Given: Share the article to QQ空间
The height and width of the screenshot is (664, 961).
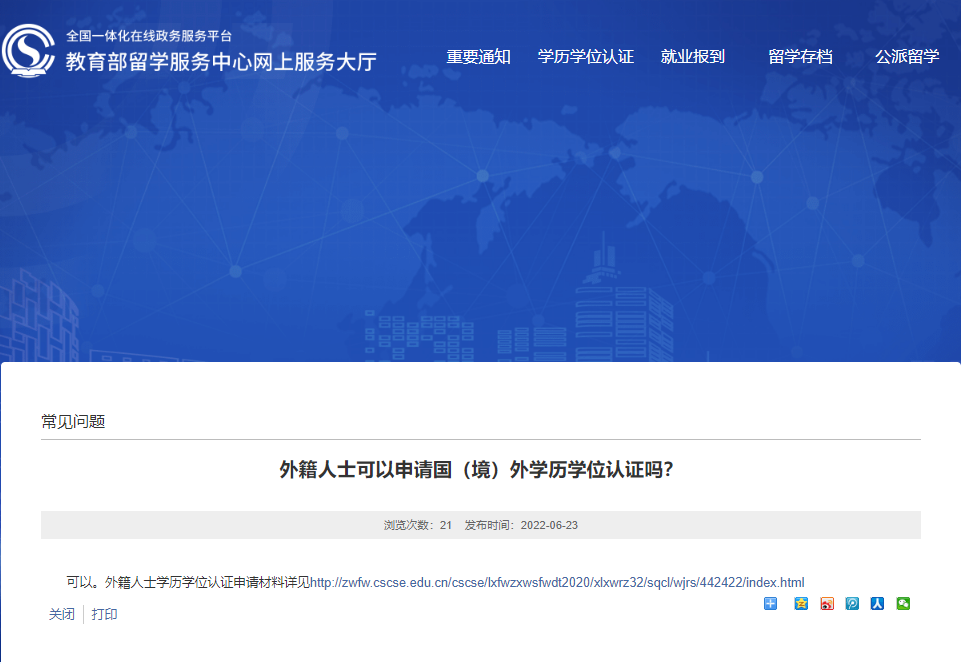Looking at the screenshot, I should [800, 604].
